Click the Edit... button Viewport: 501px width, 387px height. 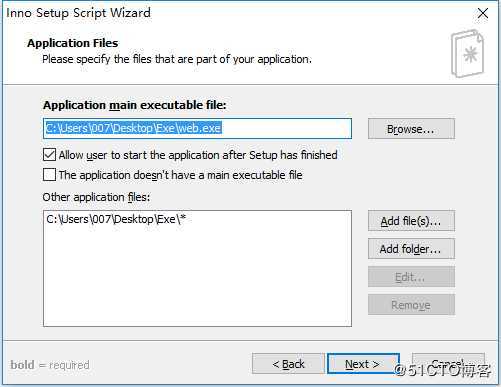click(x=411, y=277)
